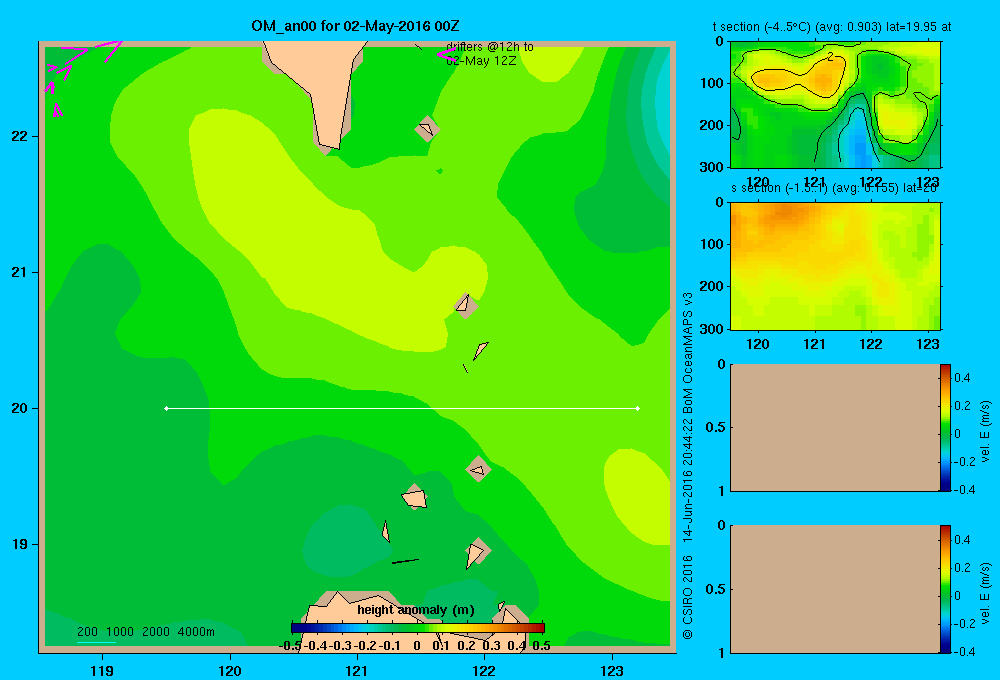
Task: Click the -0.5 tick on height anomaly scale
Action: pyautogui.click(x=290, y=646)
